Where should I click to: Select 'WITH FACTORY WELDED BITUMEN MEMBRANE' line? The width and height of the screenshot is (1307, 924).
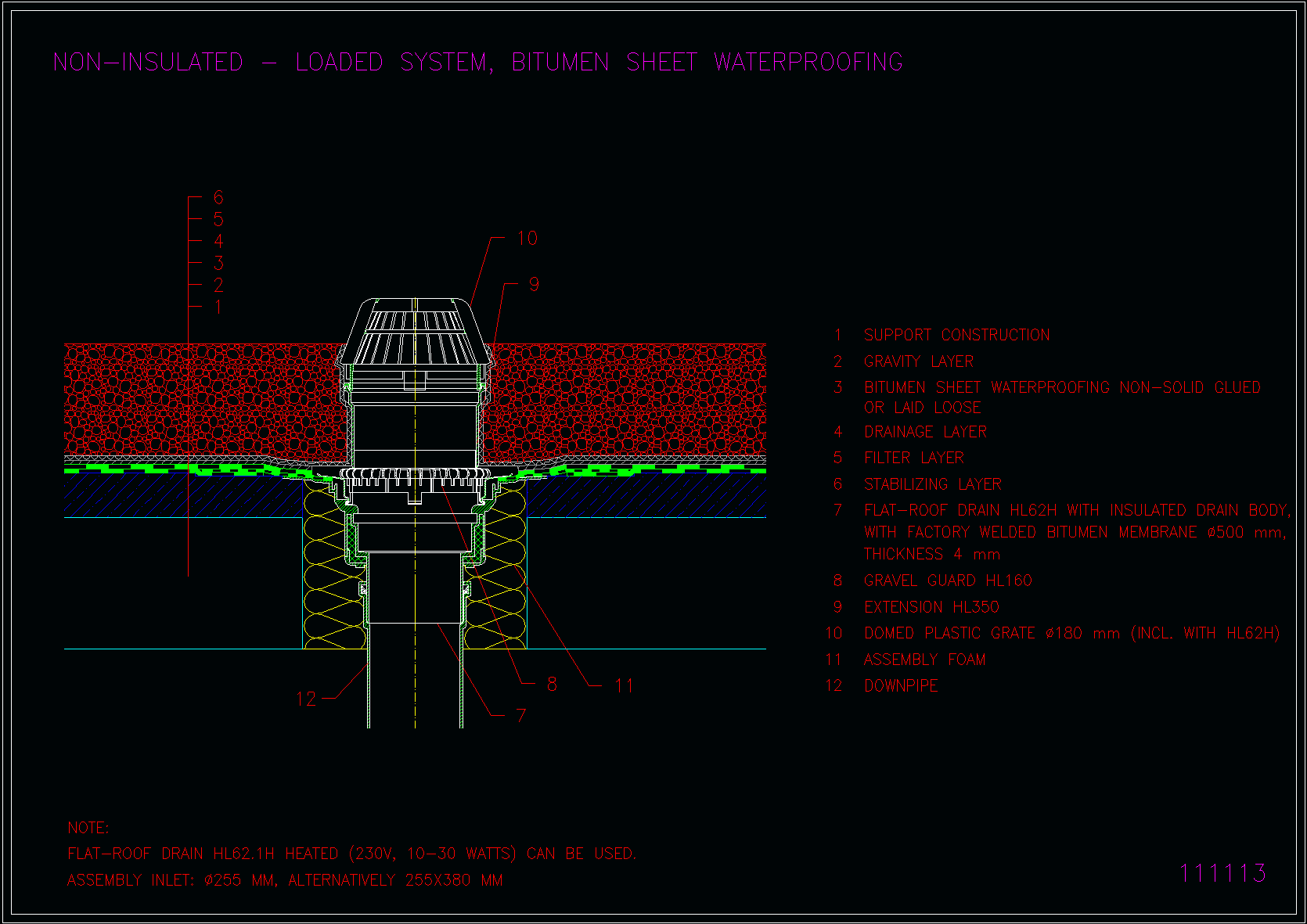coord(1075,533)
